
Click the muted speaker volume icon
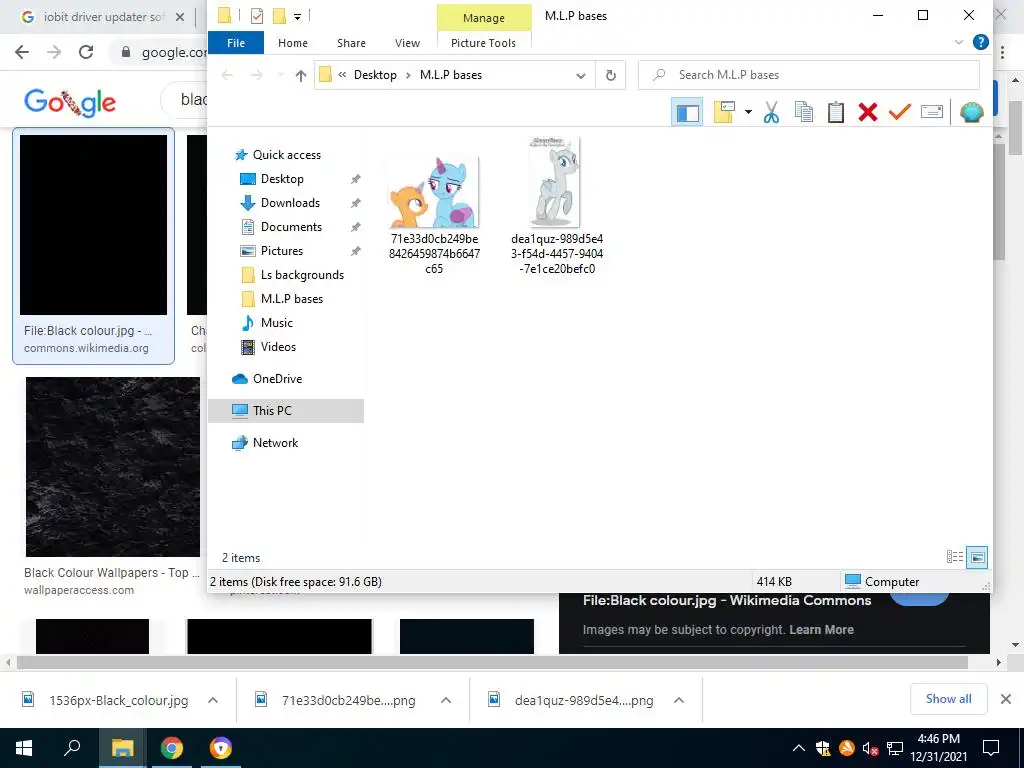870,749
